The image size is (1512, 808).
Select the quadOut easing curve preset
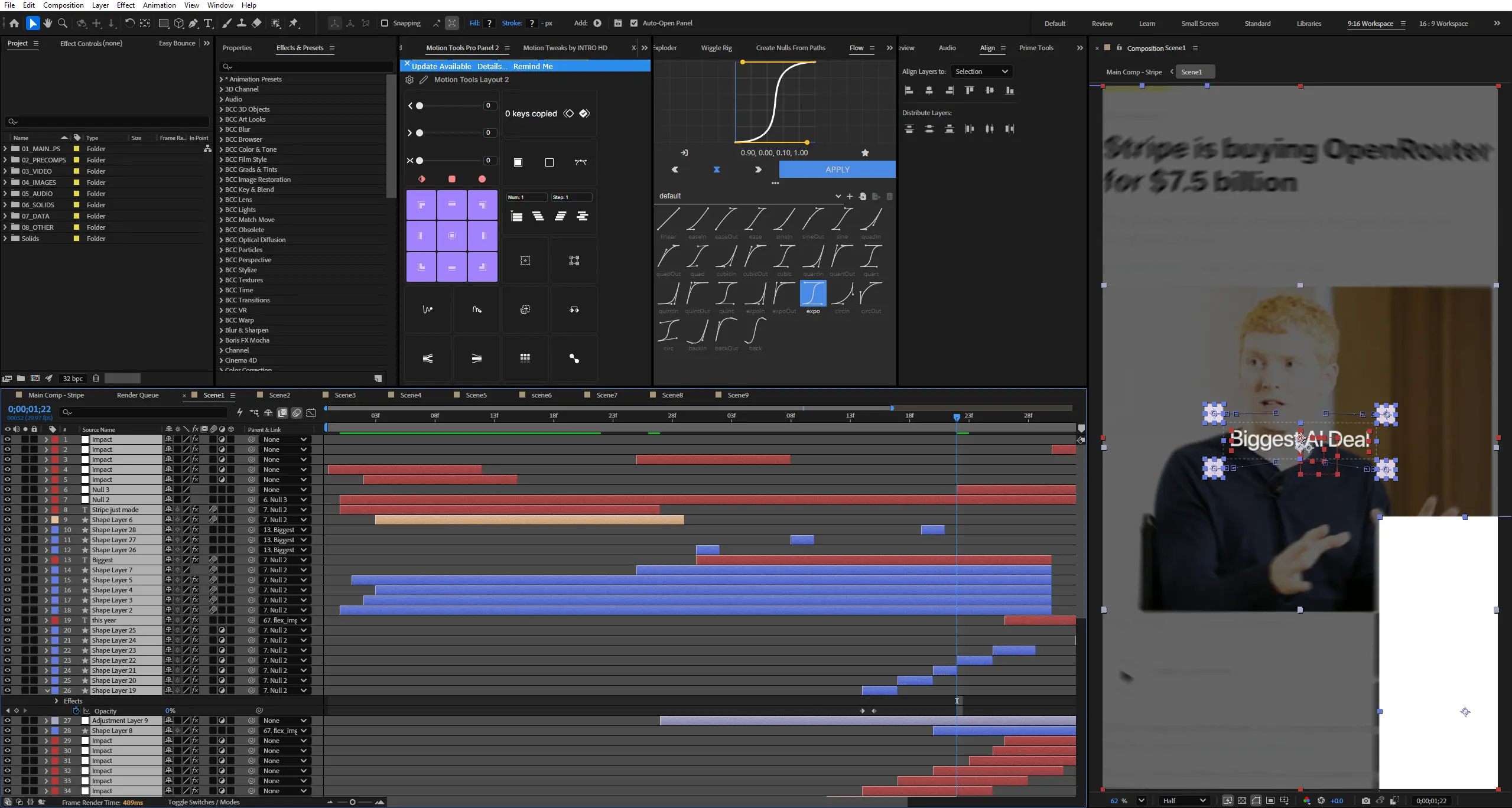coord(668,258)
